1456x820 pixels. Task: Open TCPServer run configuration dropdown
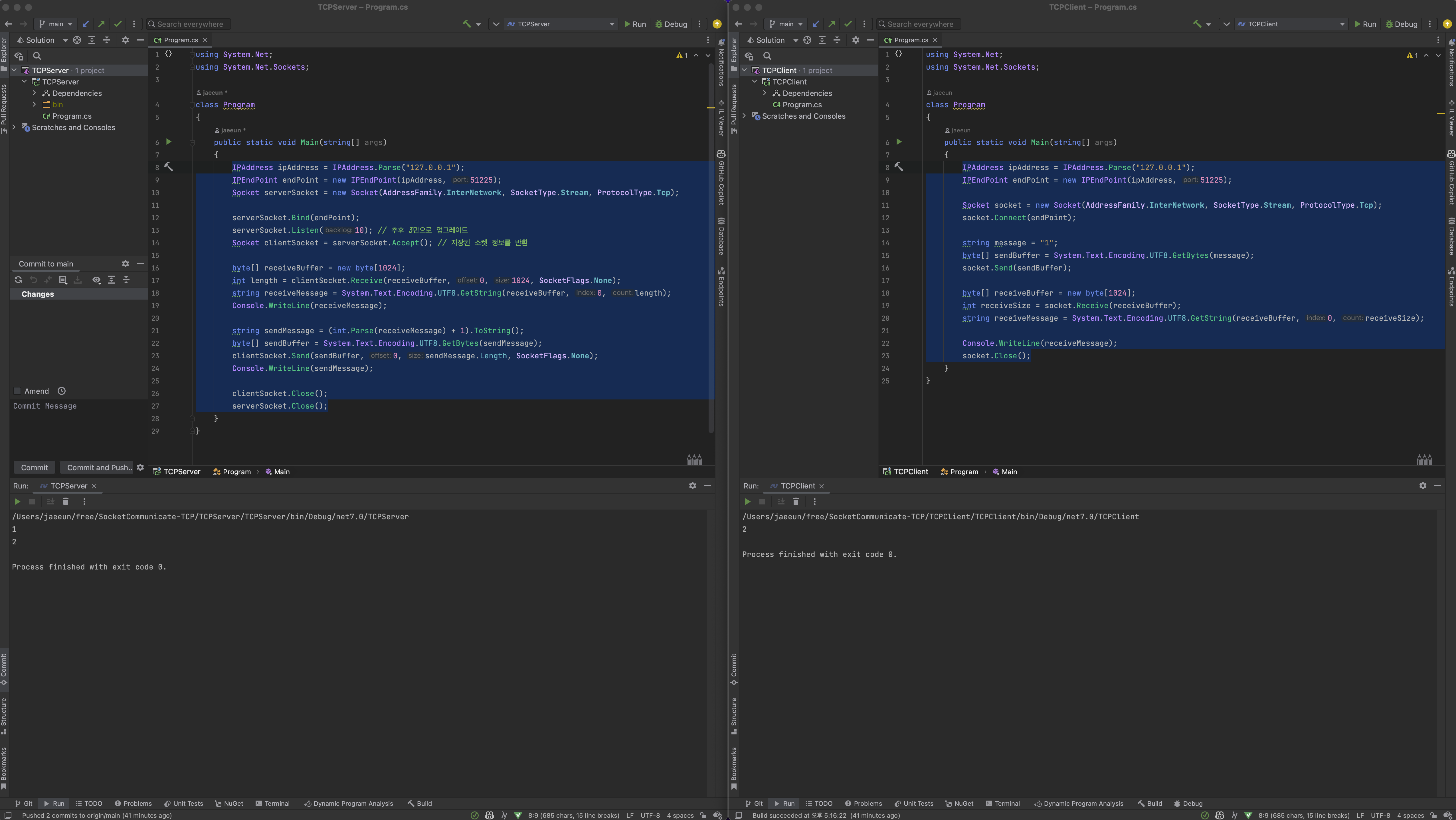(x=561, y=24)
